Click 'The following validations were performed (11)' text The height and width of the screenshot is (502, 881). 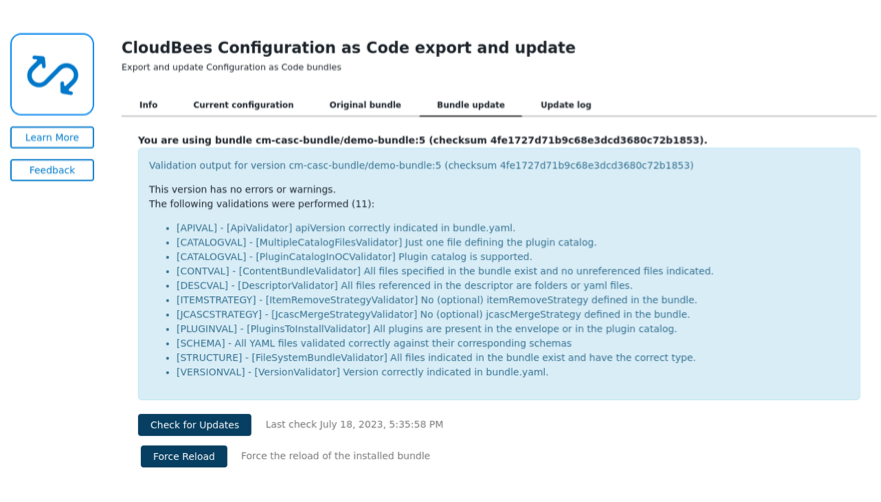click(x=261, y=204)
